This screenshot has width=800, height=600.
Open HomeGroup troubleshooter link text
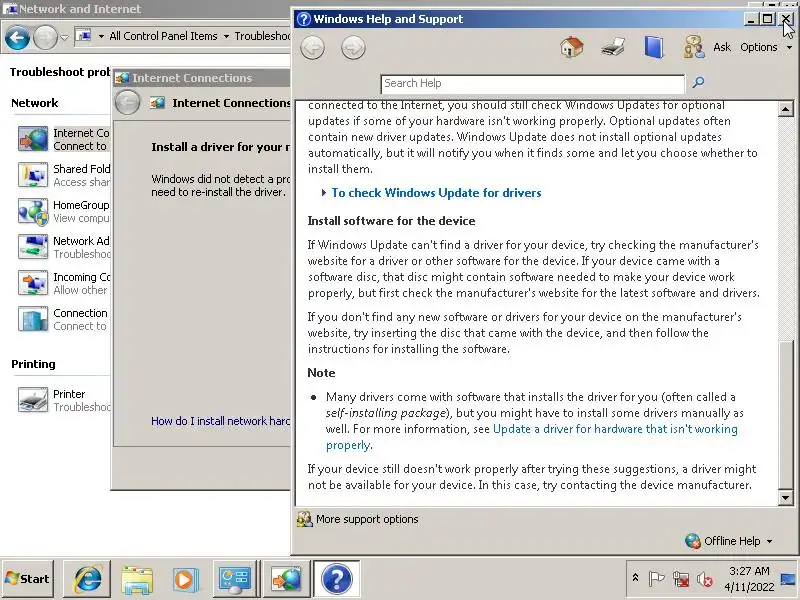pos(81,205)
